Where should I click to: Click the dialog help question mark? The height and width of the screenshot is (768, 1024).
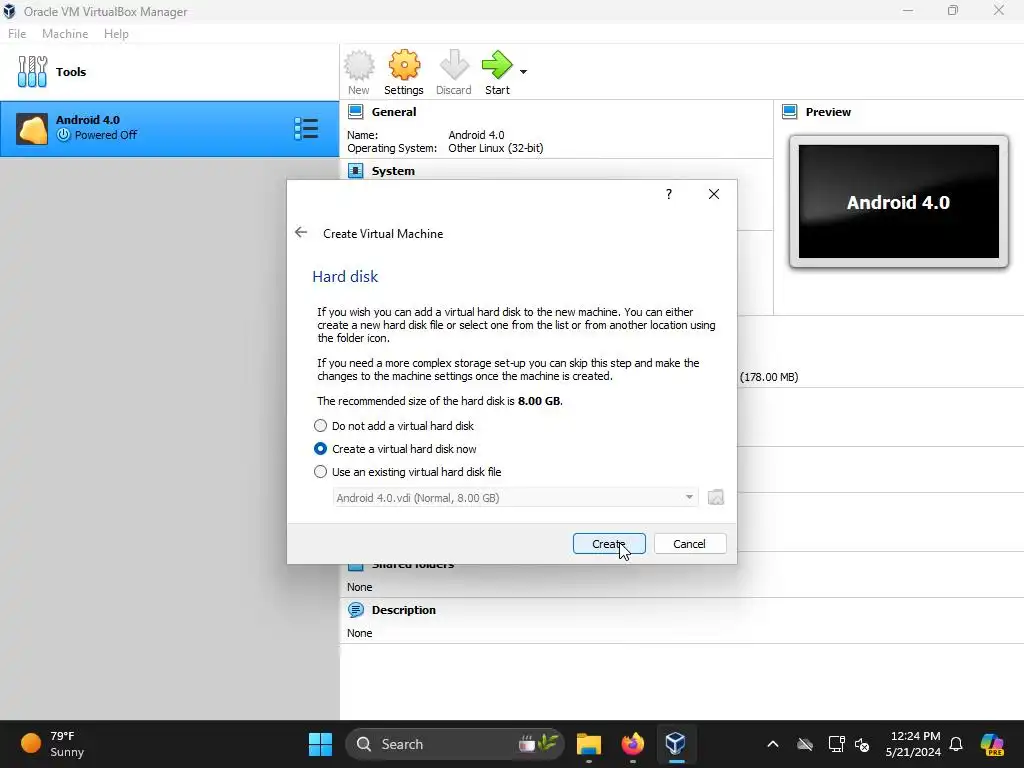click(x=669, y=194)
